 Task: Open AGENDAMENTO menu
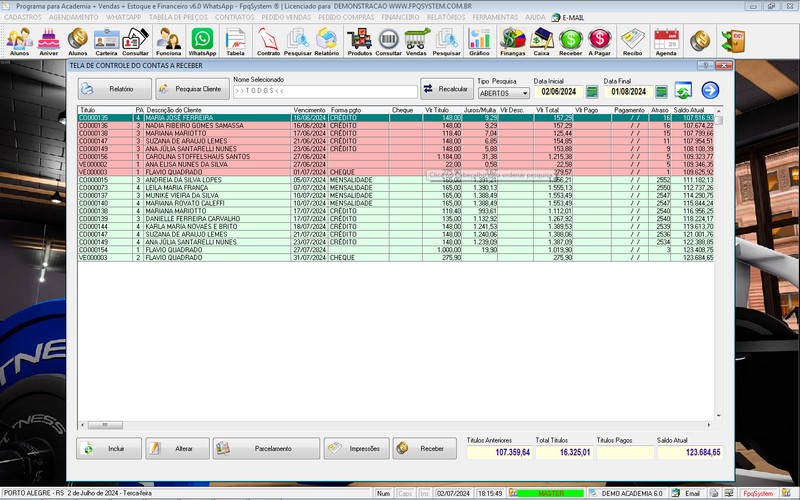(73, 17)
